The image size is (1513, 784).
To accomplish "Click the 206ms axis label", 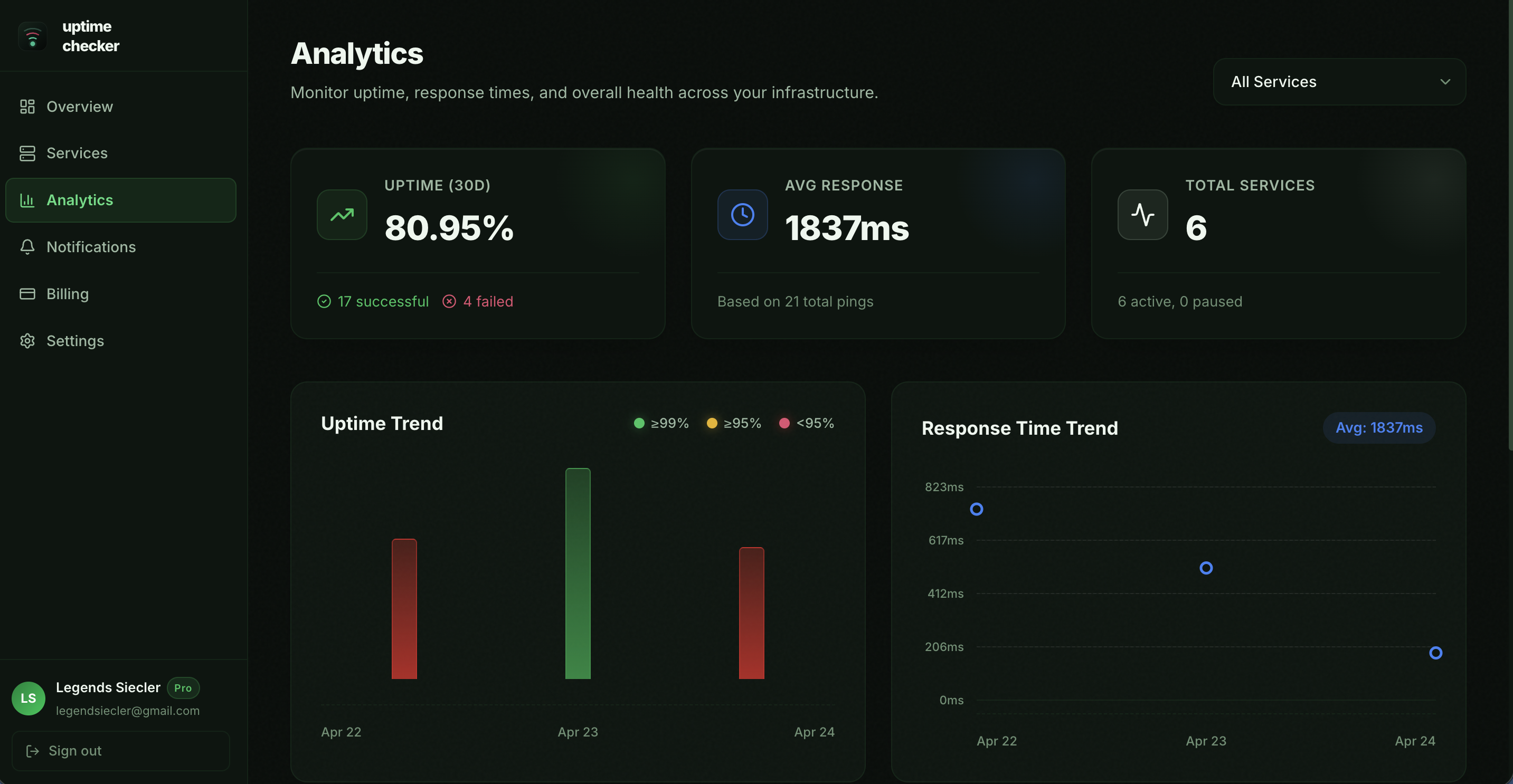I will pos(944,647).
